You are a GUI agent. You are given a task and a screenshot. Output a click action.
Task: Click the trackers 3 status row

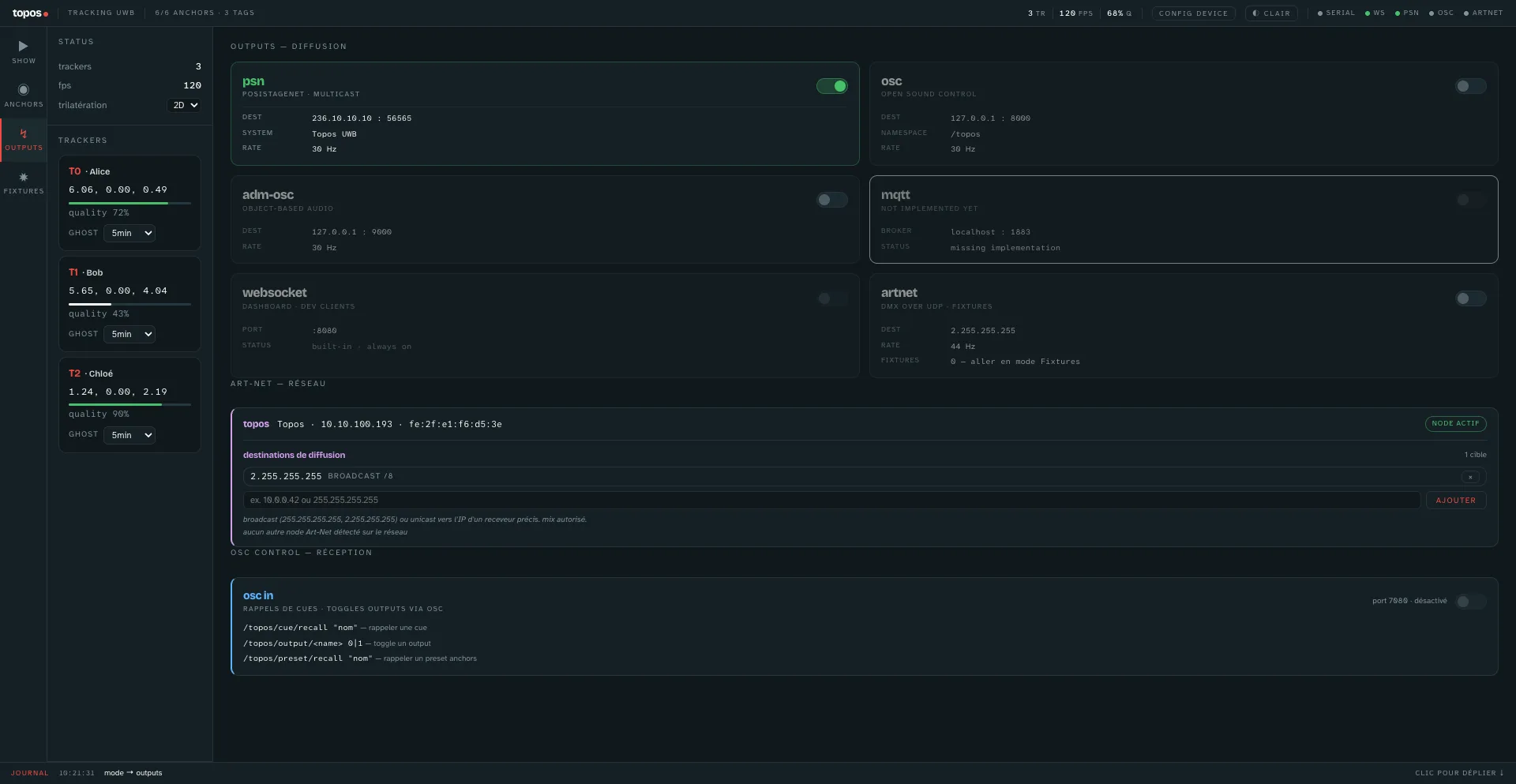coord(129,66)
